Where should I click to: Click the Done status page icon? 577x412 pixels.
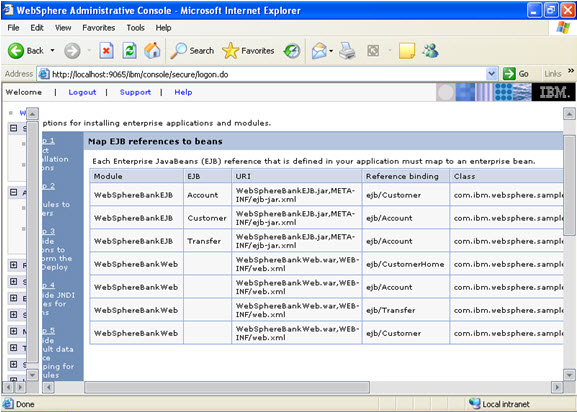(8, 404)
